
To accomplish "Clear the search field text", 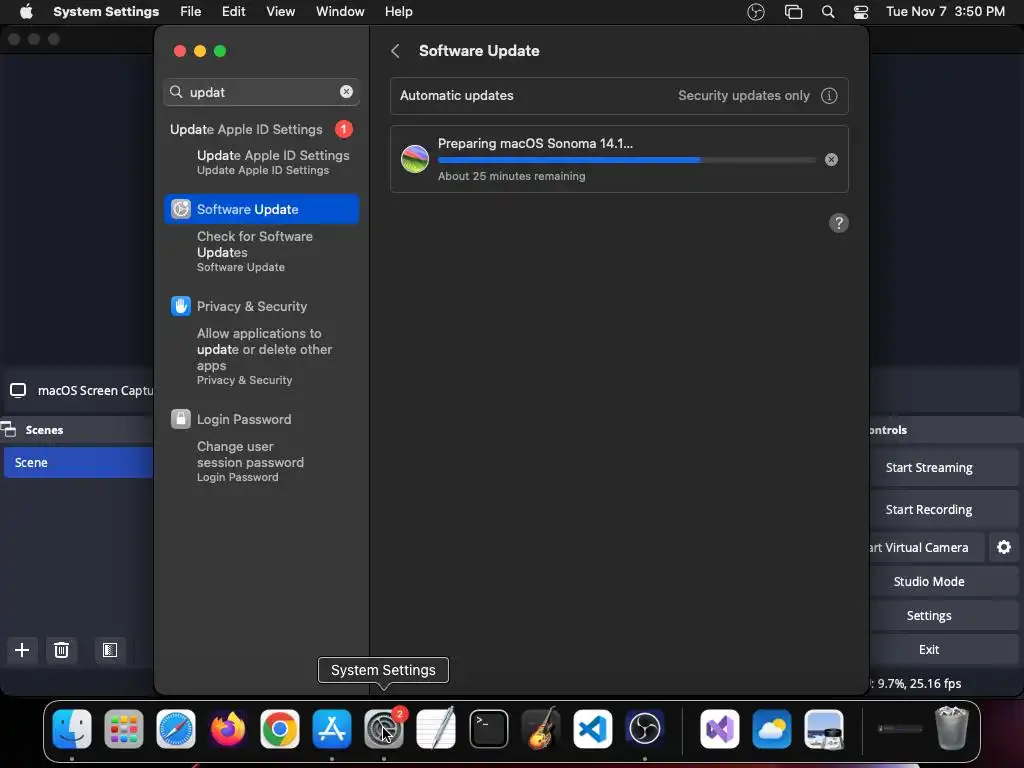I will tap(346, 92).
